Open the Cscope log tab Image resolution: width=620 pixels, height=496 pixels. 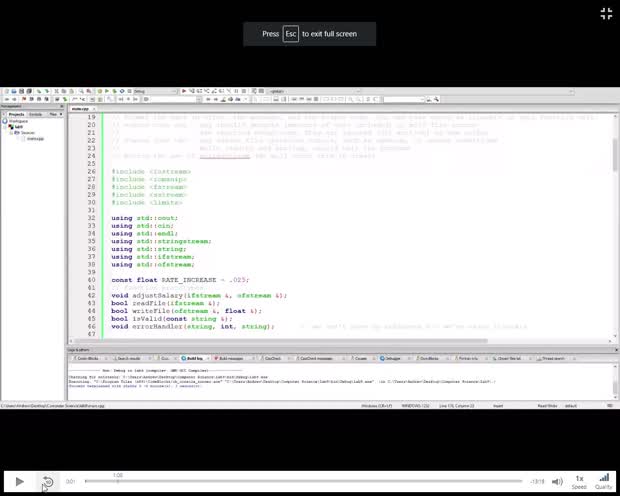point(360,358)
